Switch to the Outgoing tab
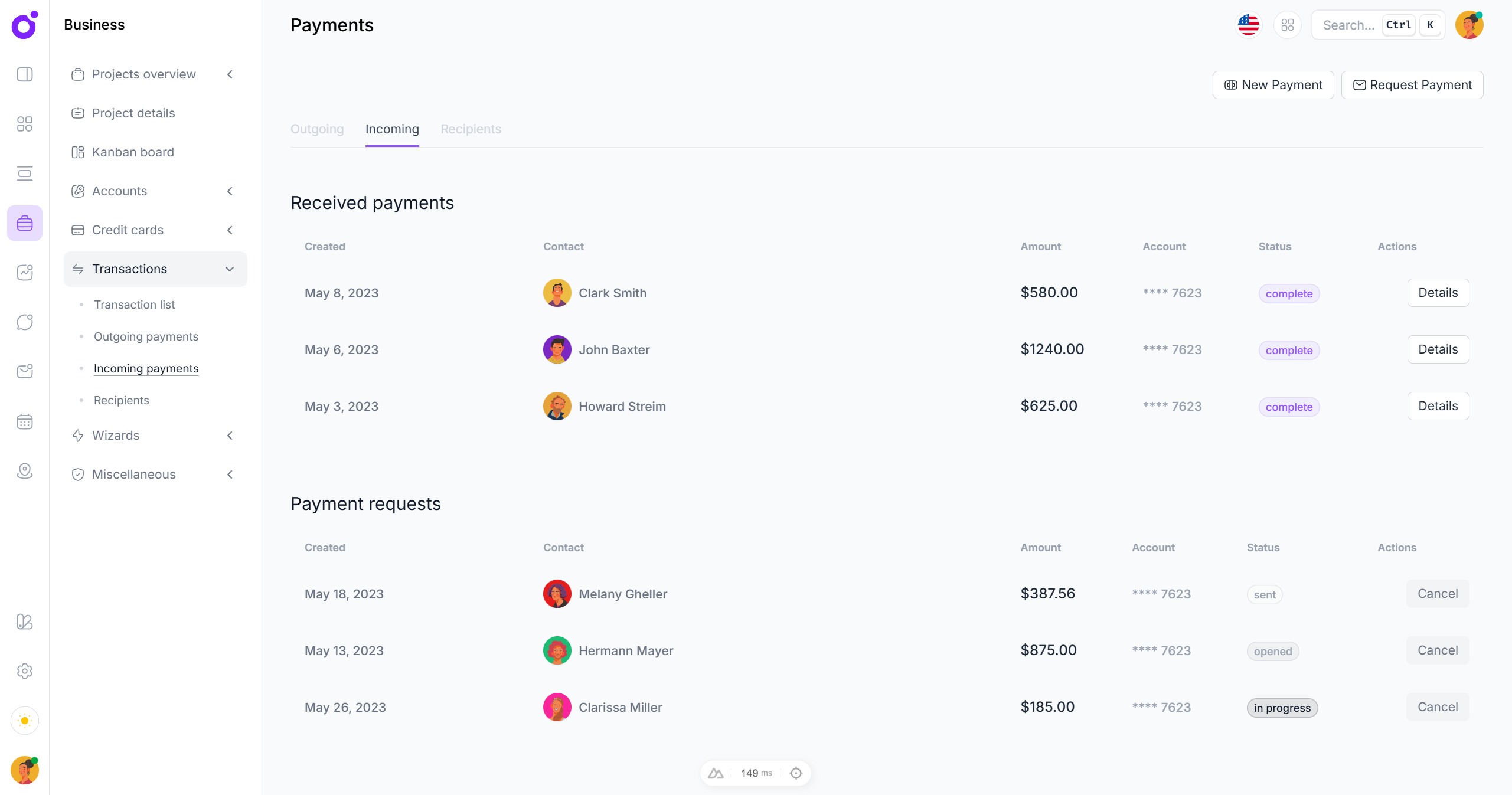The image size is (1512, 795). tap(316, 129)
